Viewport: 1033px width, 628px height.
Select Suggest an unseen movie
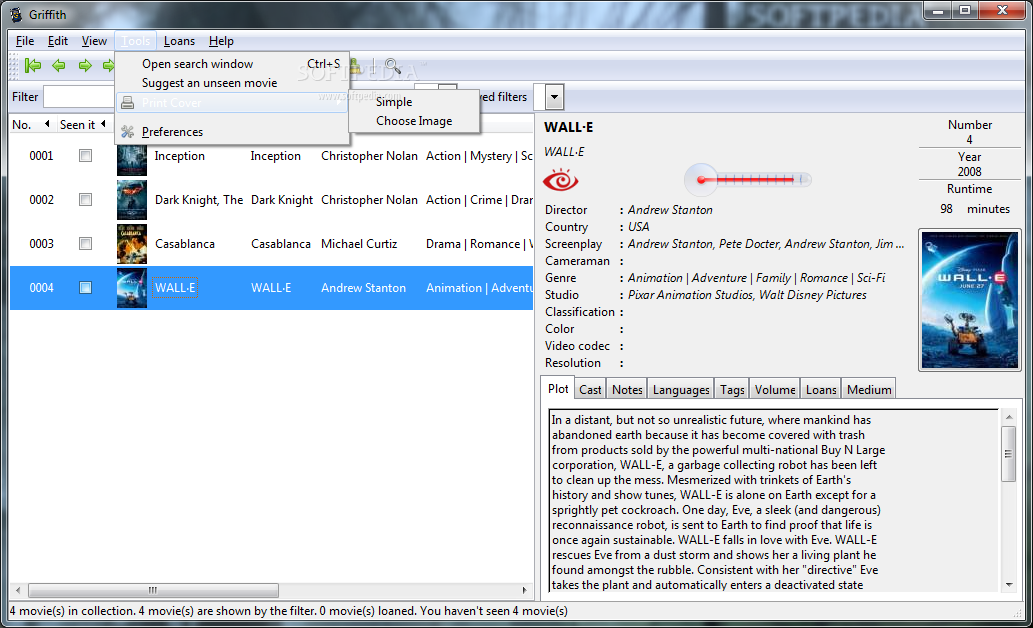[x=232, y=83]
